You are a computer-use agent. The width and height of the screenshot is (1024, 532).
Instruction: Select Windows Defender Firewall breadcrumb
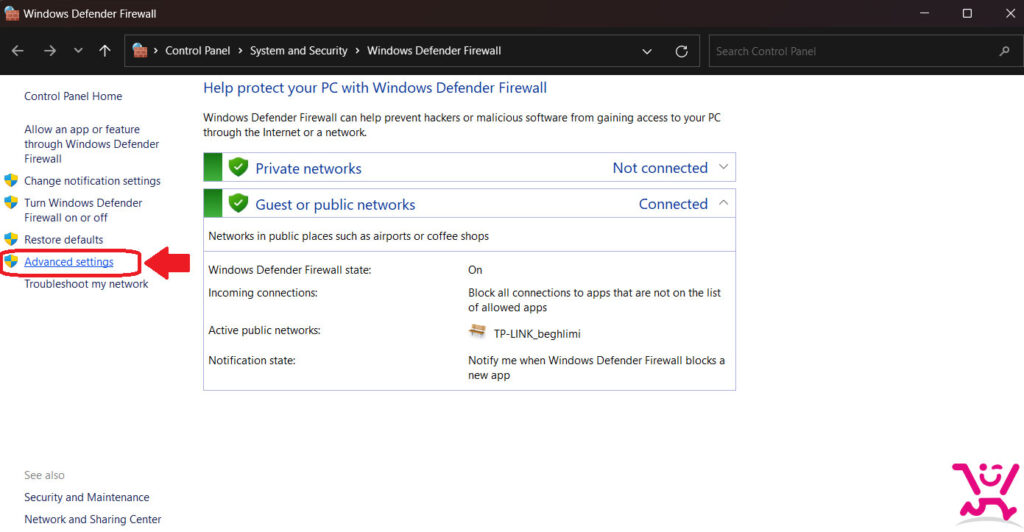point(434,51)
